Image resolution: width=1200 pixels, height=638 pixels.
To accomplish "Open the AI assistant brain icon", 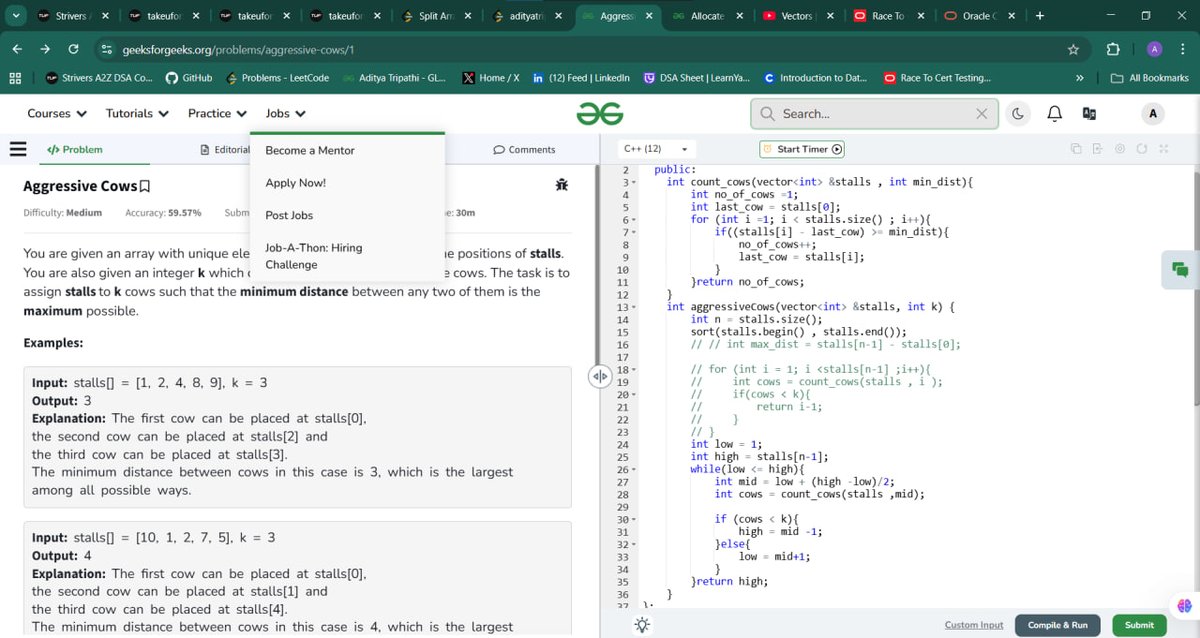I will [x=1184, y=606].
